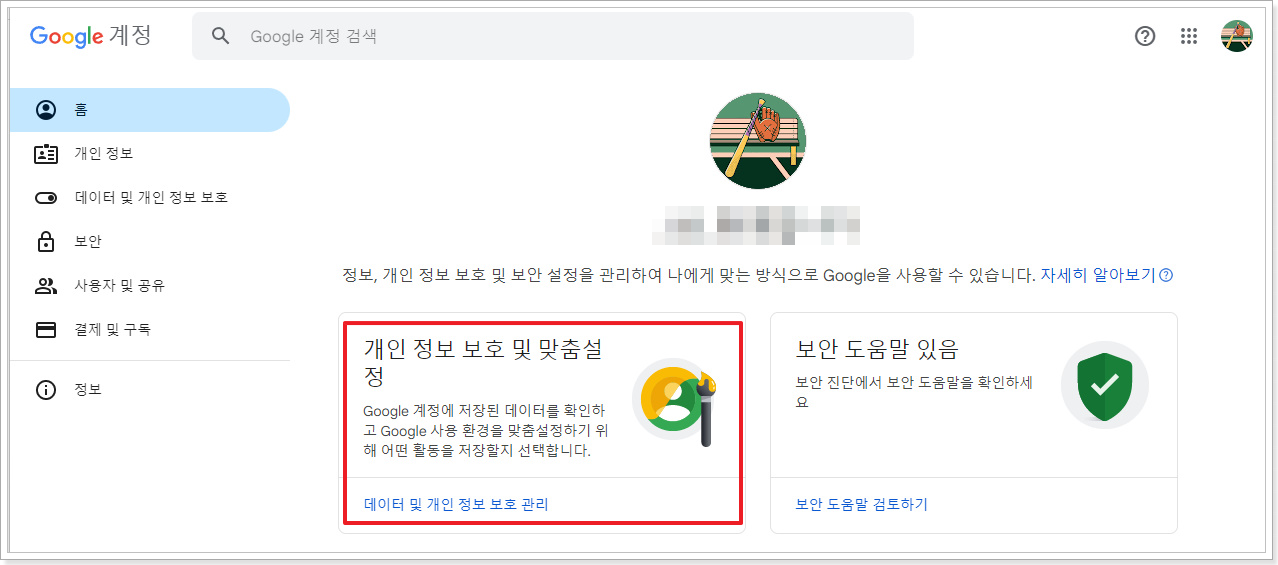1278x565 pixels.
Task: Click the privacy personalization illustration icon
Action: tap(676, 402)
